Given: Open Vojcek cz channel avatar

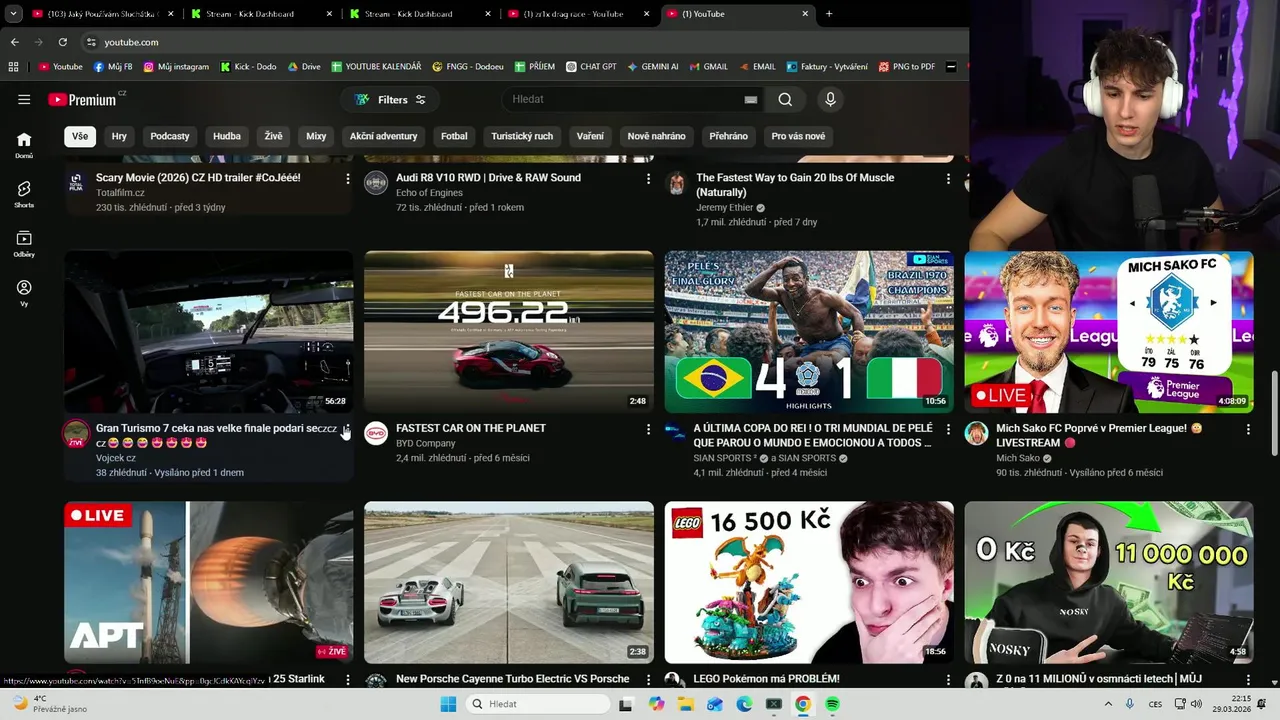Looking at the screenshot, I should [x=76, y=433].
